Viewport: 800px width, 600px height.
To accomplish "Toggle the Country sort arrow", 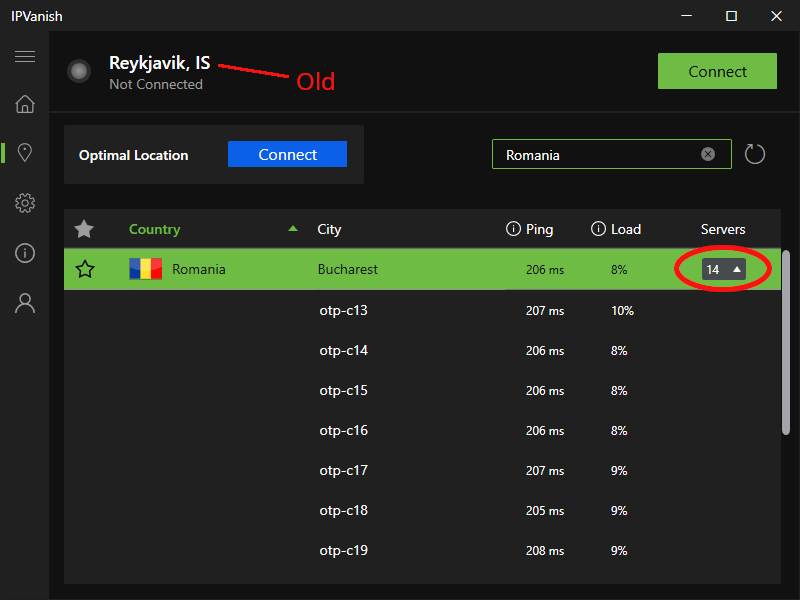I will pyautogui.click(x=293, y=229).
